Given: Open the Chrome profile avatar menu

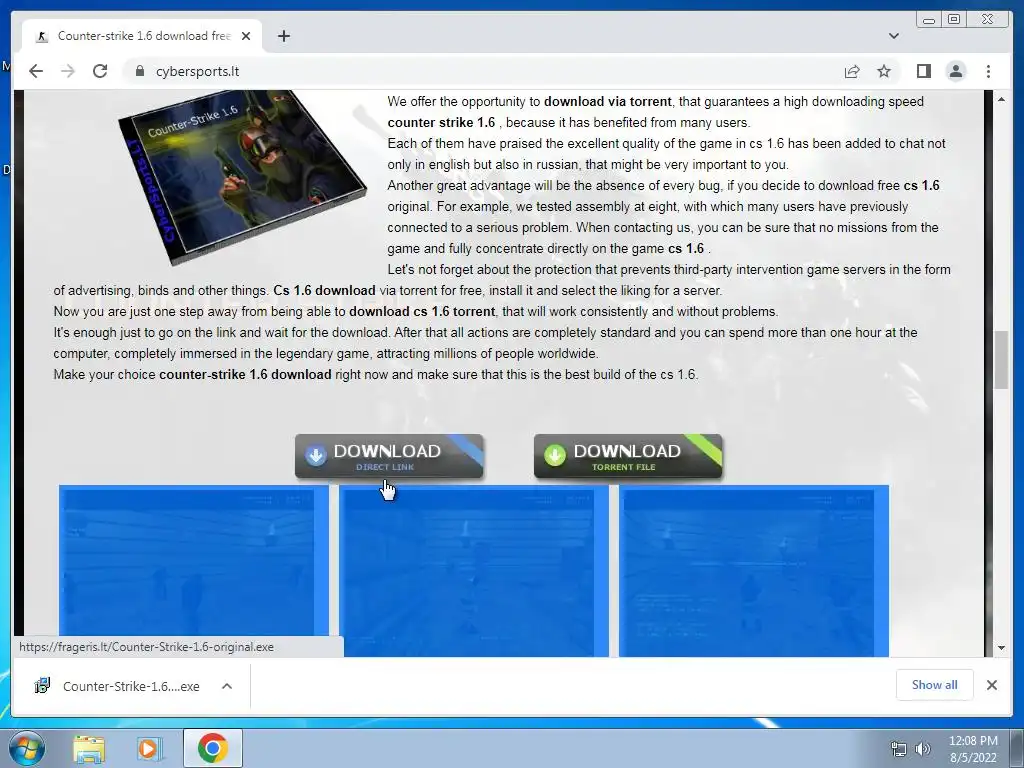Looking at the screenshot, I should tap(955, 71).
